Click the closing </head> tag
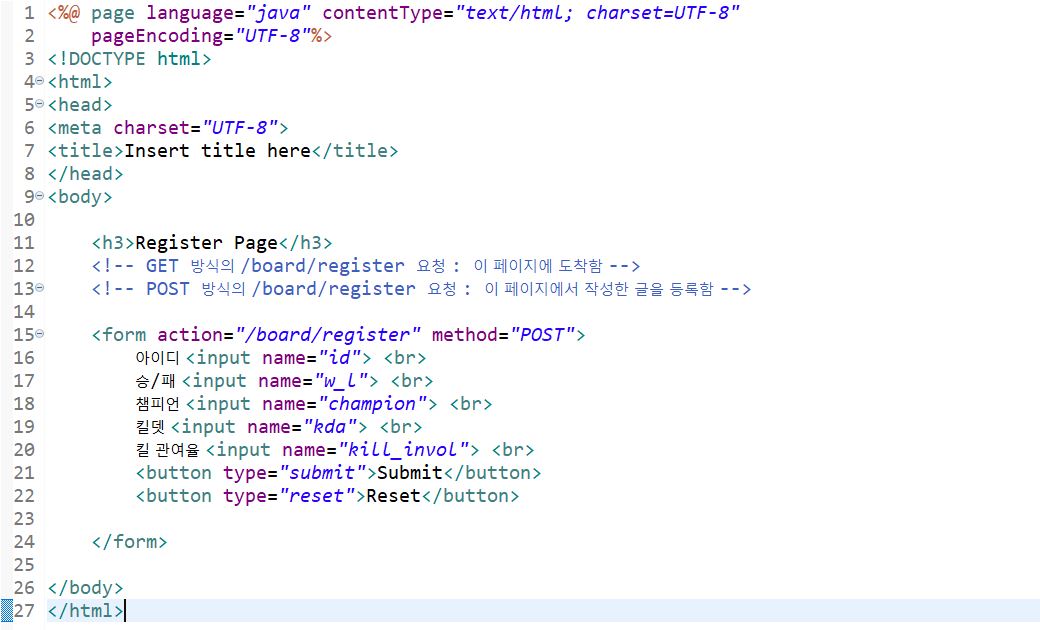Screen dimensions: 1040x630 coord(86,174)
